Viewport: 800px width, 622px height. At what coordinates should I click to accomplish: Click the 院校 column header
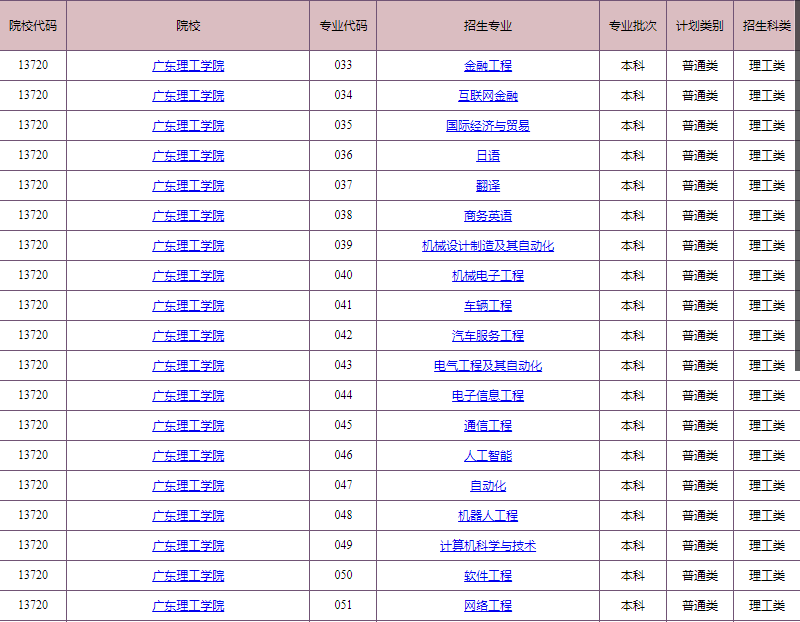pos(188,26)
